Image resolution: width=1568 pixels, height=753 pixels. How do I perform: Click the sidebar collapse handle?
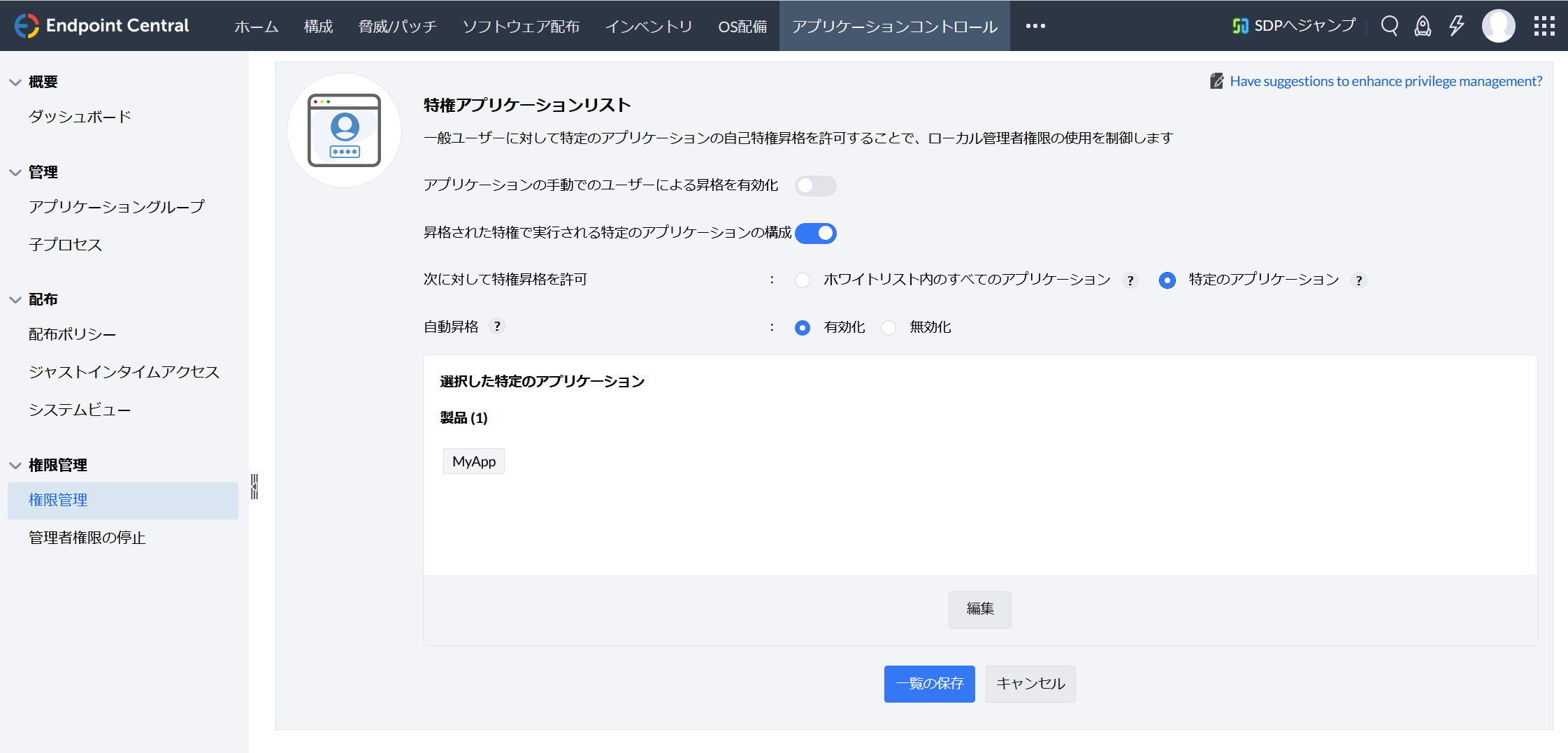[254, 487]
